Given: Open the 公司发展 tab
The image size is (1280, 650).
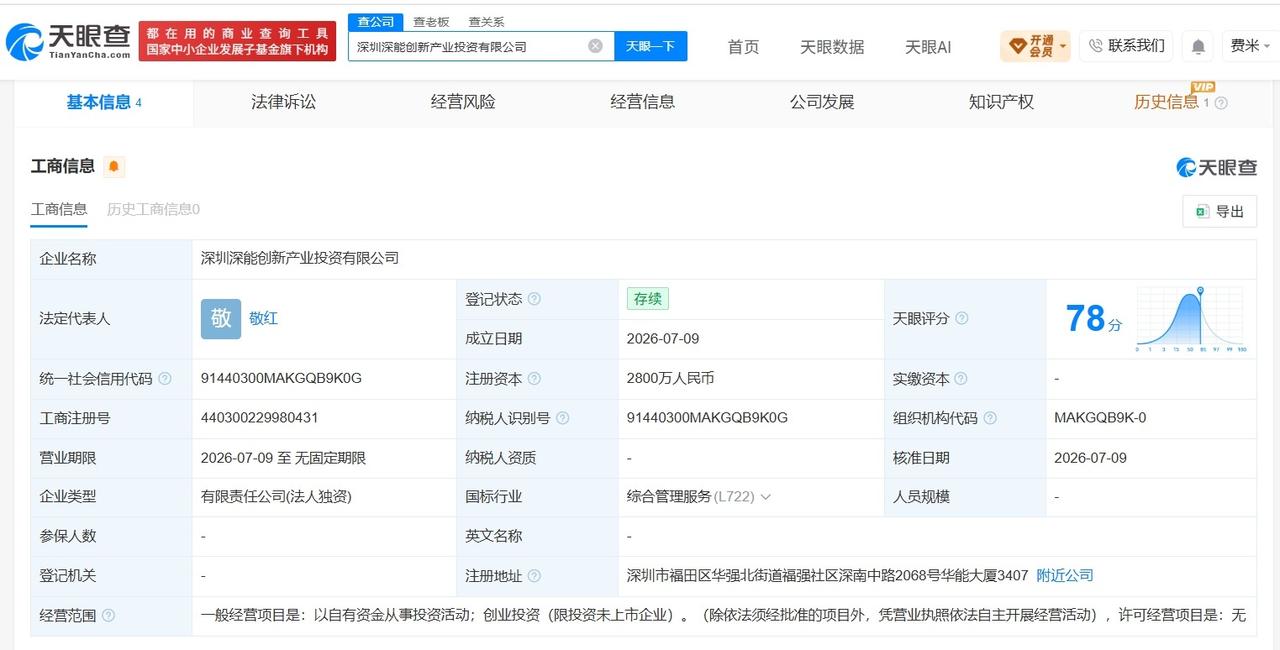Looking at the screenshot, I should click(x=822, y=102).
